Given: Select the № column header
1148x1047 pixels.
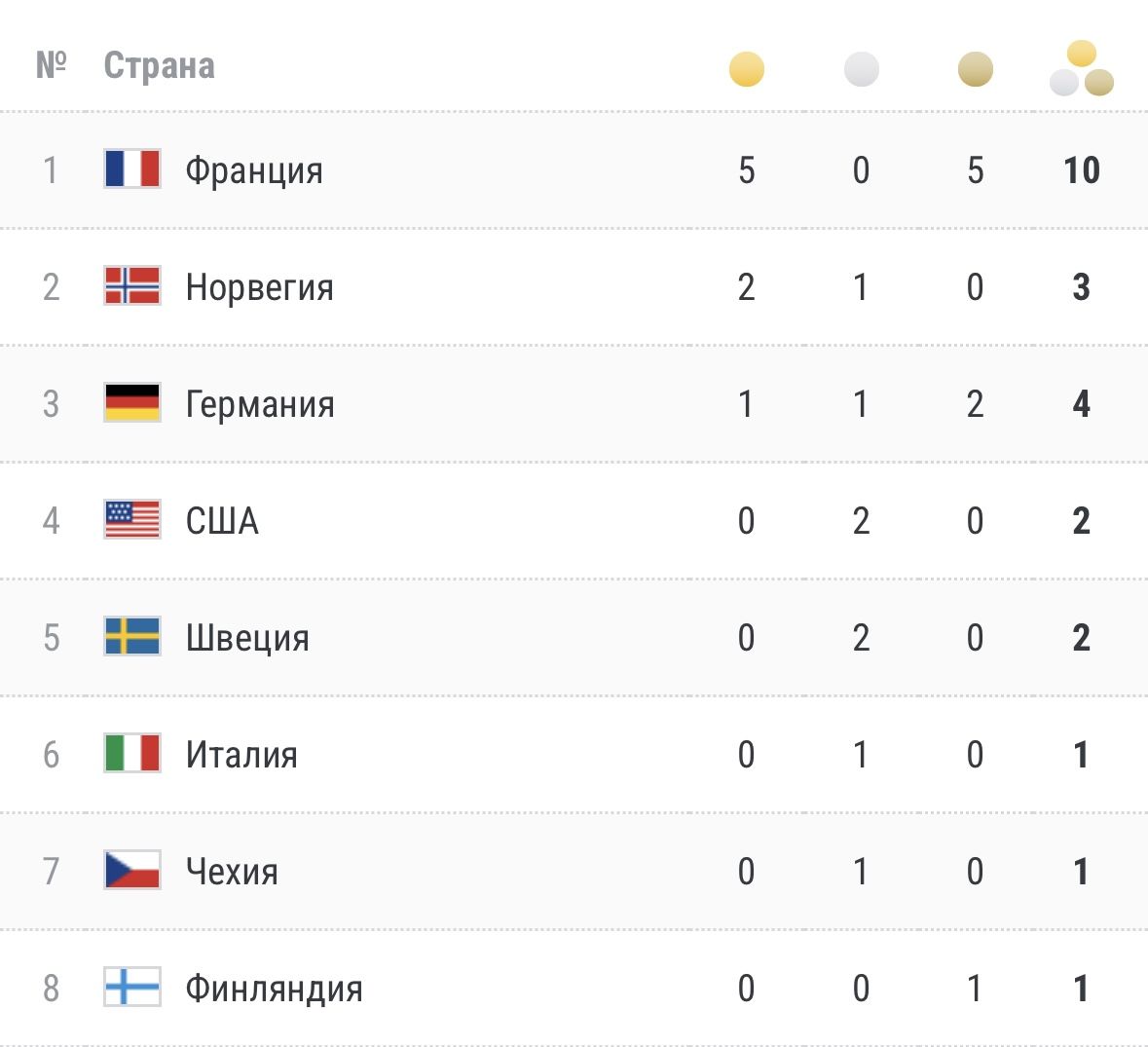Looking at the screenshot, I should coord(51,66).
